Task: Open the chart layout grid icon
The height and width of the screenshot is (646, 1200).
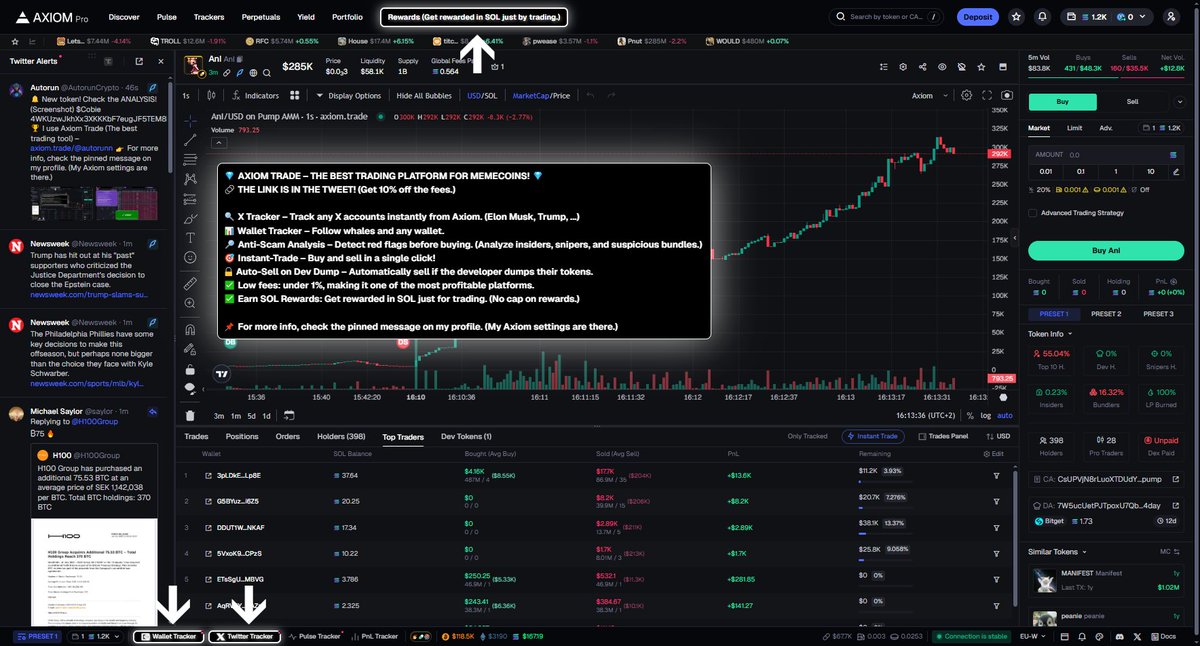Action: point(295,96)
